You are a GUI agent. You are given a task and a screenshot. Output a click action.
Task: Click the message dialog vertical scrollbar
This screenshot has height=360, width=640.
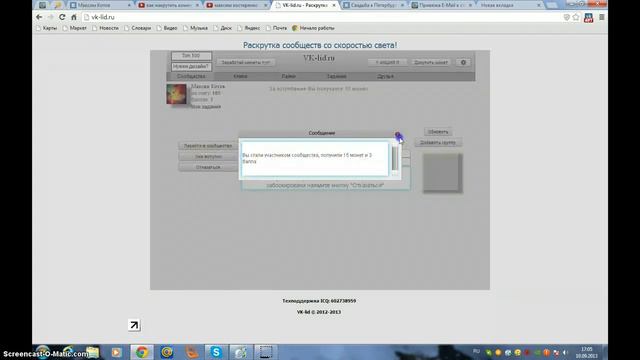395,159
